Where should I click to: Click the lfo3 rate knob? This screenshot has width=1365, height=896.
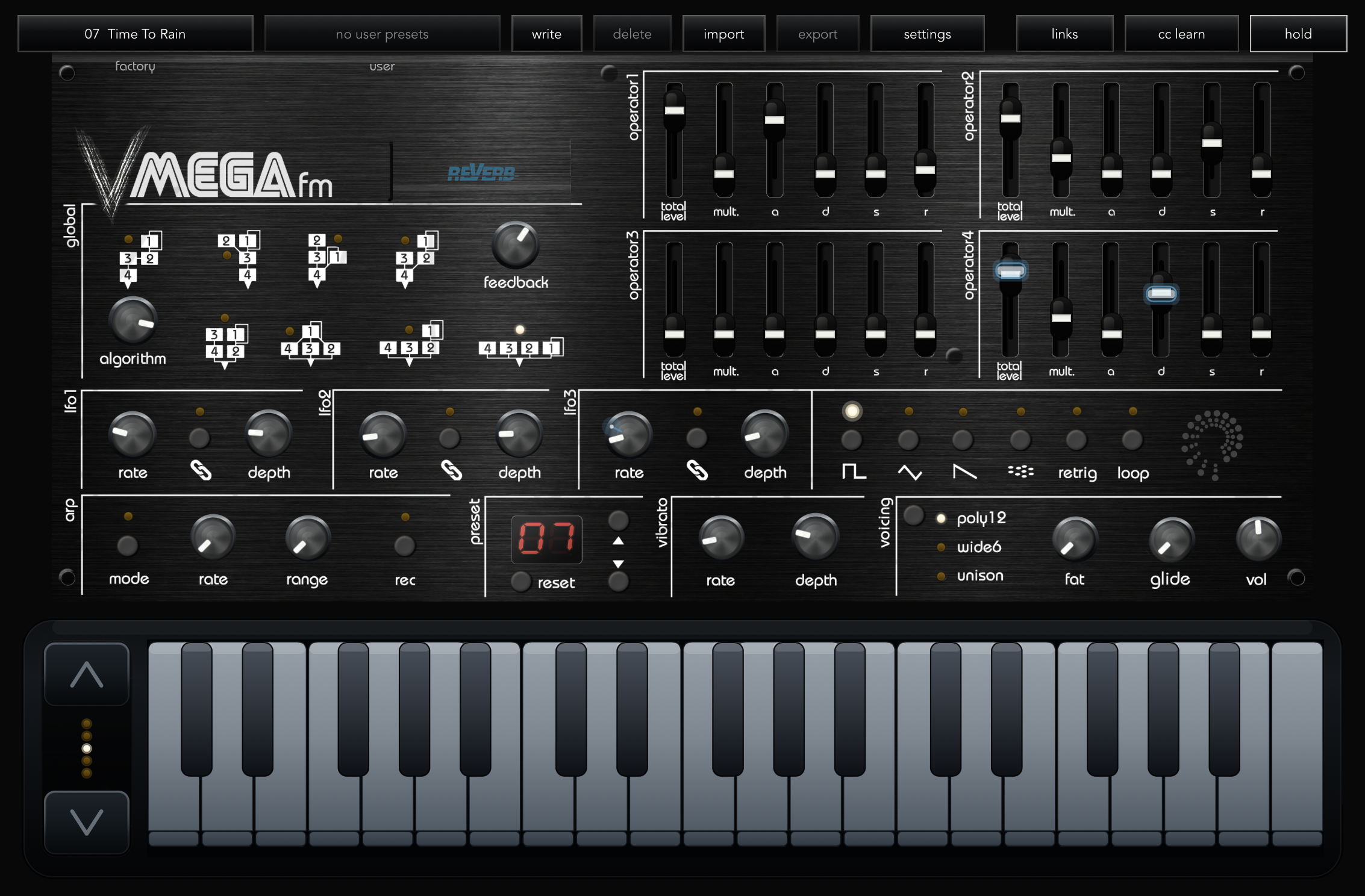point(628,434)
